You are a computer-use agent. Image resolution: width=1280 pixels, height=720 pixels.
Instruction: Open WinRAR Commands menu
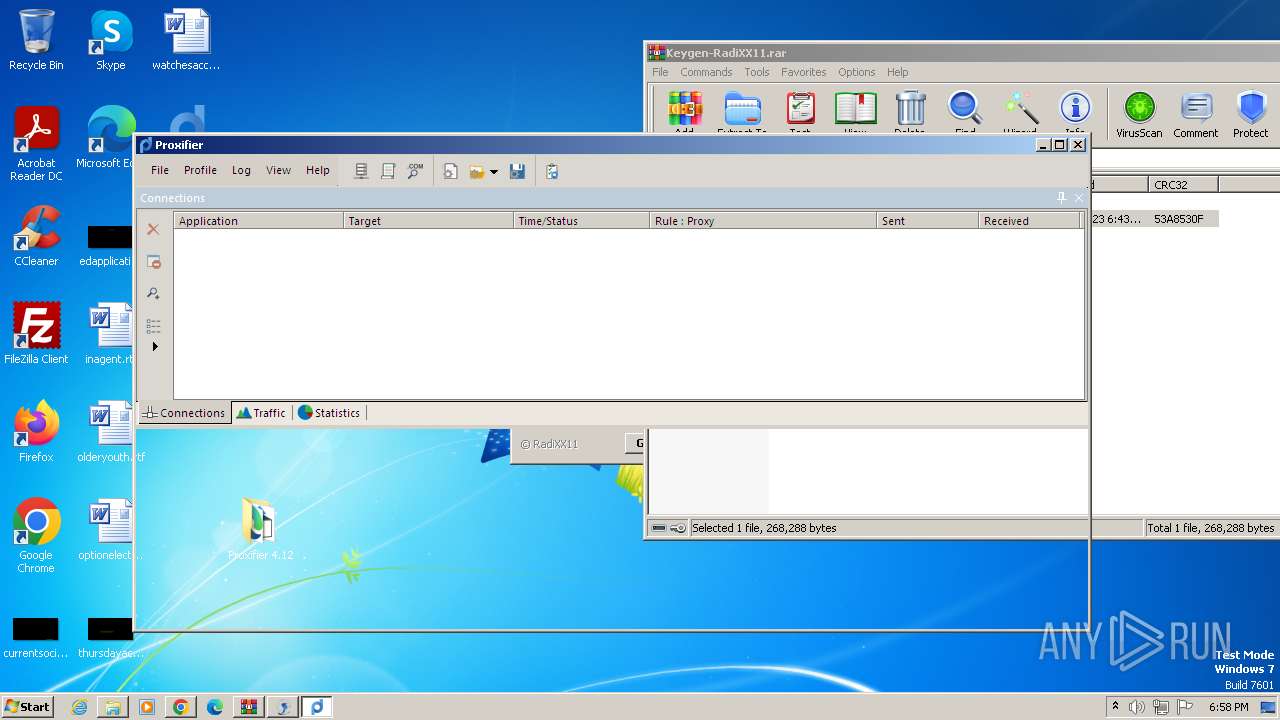point(706,72)
